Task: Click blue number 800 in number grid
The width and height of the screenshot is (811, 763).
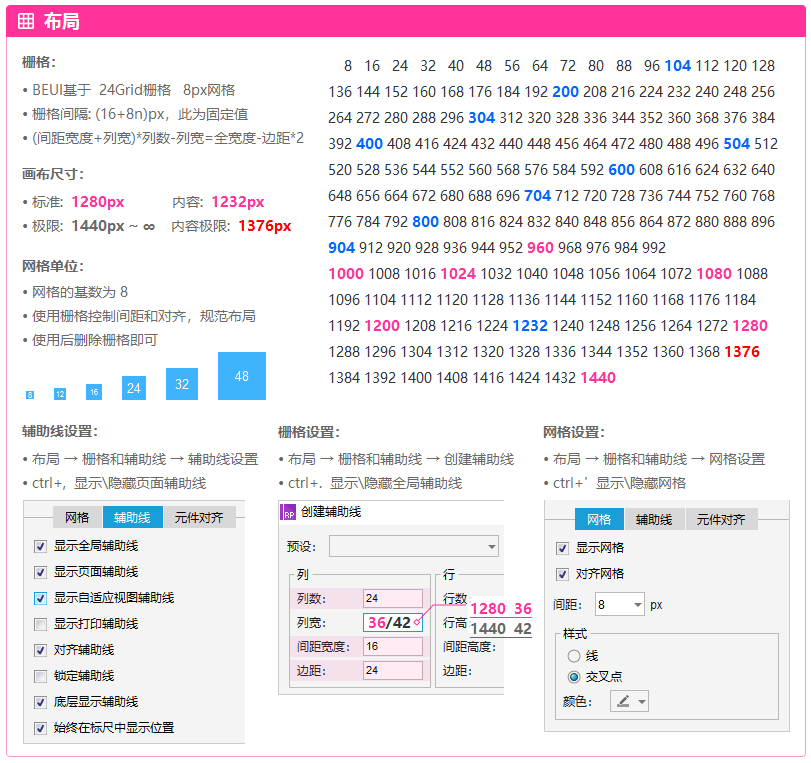Action: (x=425, y=221)
